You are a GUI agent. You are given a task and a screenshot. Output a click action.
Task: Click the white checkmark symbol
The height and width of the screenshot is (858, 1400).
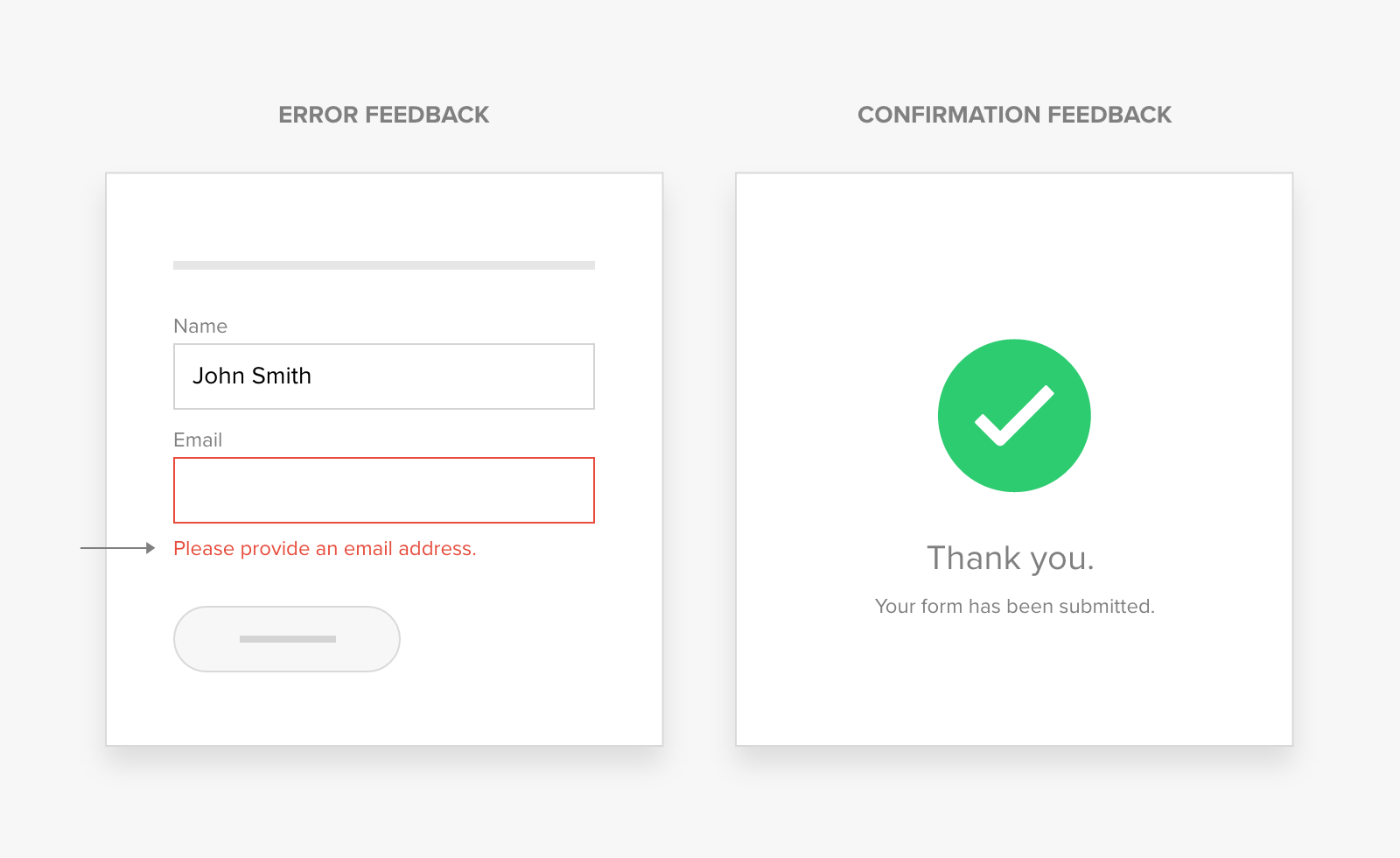1014,415
